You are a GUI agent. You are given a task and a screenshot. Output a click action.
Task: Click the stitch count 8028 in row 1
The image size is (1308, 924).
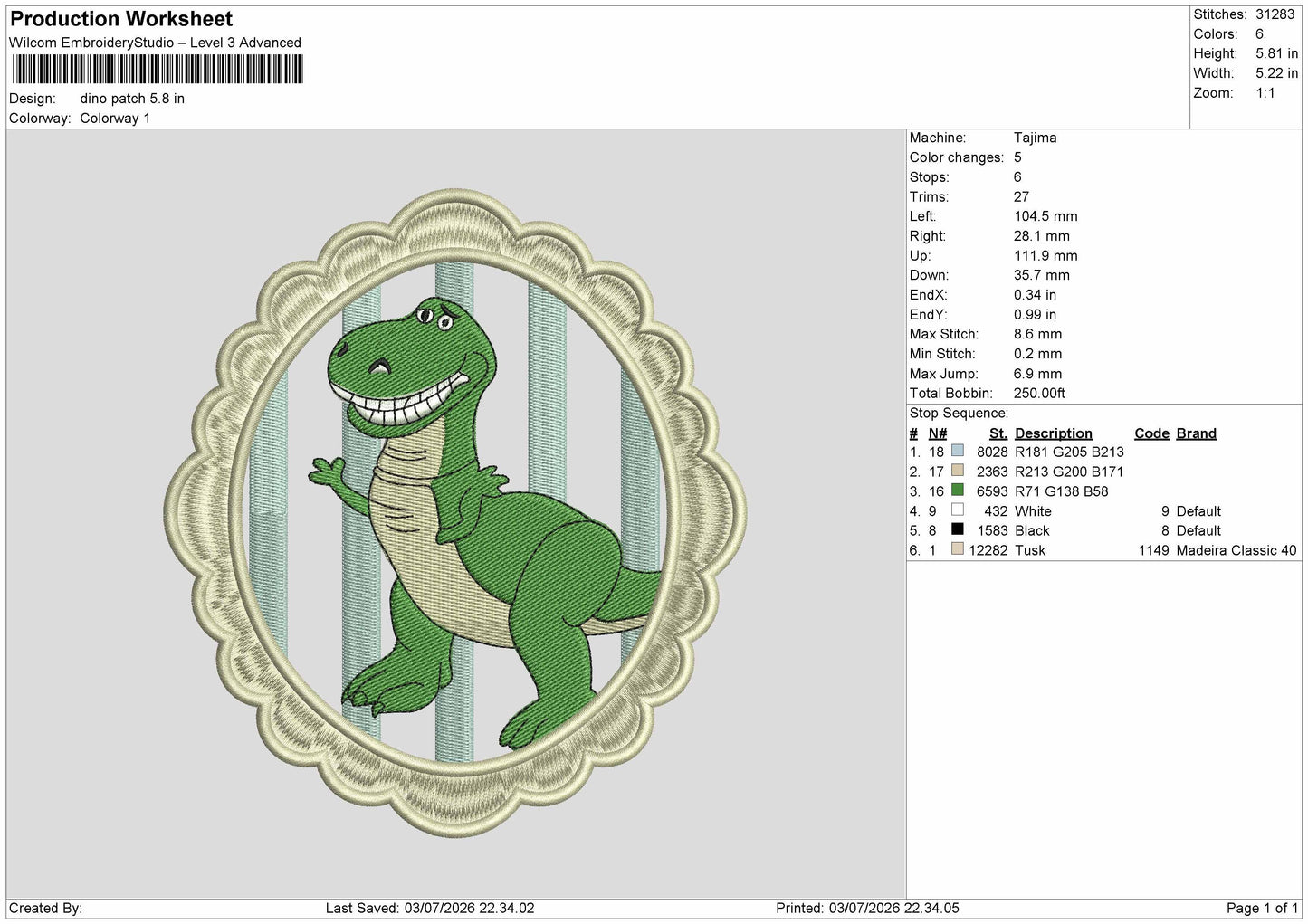click(x=992, y=452)
